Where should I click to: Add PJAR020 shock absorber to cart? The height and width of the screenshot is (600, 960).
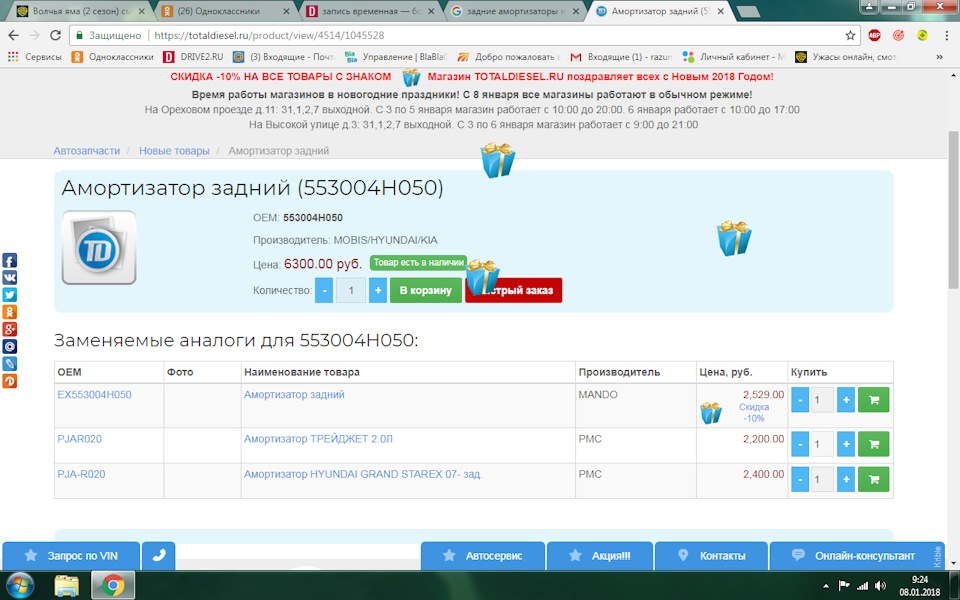point(874,444)
